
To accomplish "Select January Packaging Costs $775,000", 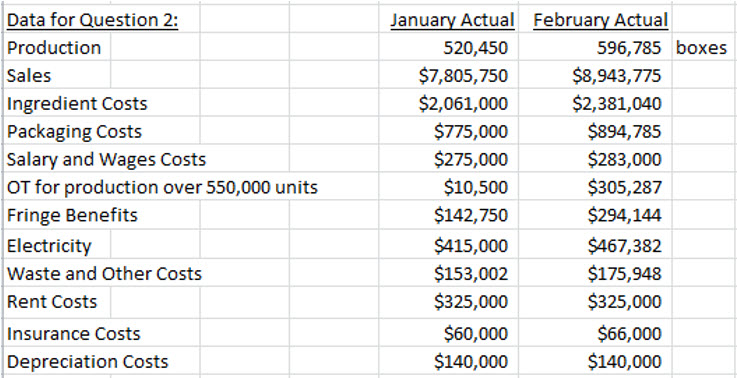I will tap(471, 131).
